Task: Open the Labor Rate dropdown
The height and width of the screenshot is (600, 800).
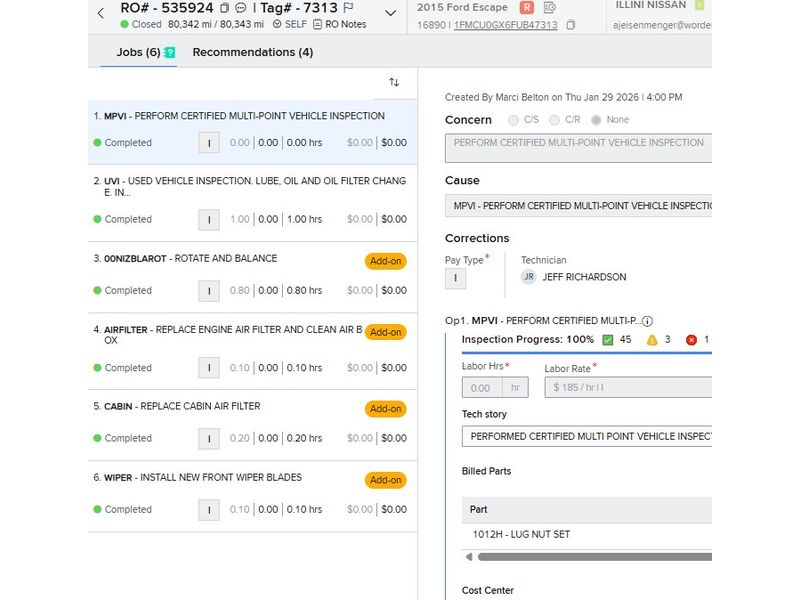Action: click(x=627, y=388)
